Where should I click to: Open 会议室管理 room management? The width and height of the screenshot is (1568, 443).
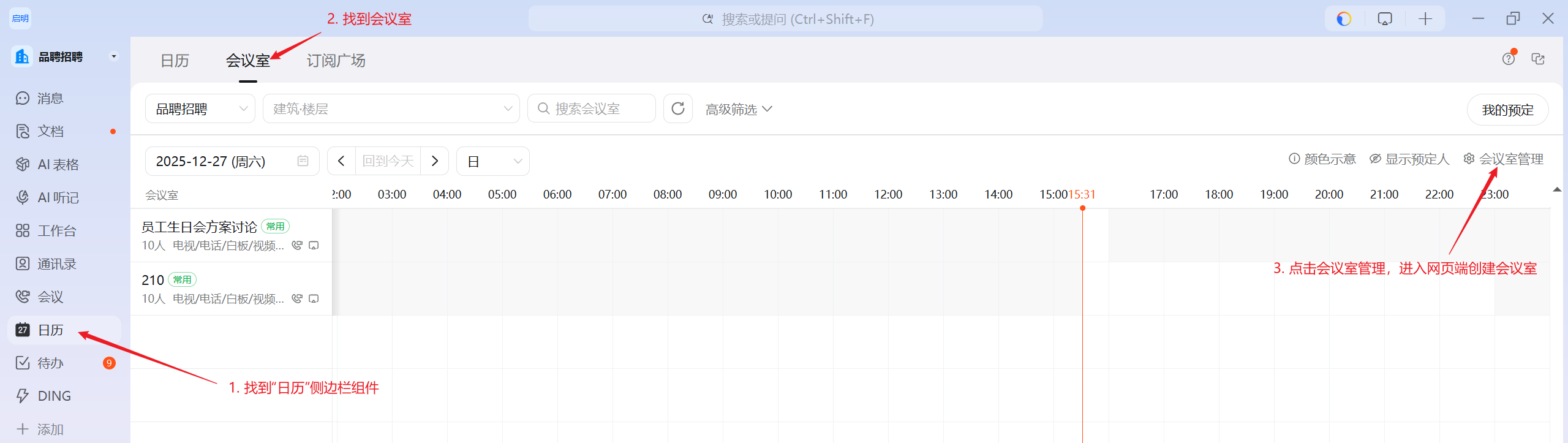[x=1504, y=159]
